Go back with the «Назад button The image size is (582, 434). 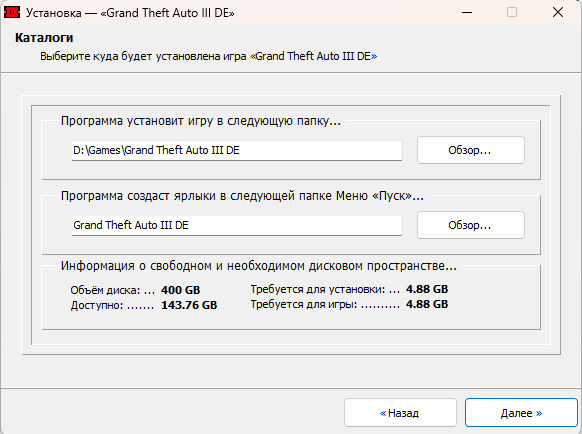coord(400,413)
